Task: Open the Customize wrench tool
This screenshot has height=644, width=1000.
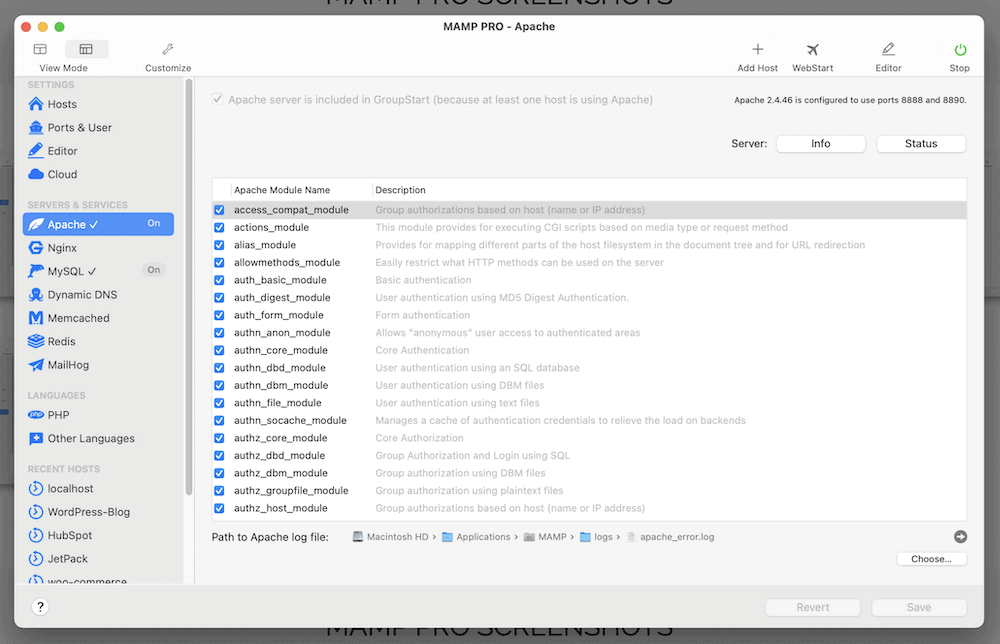Action: (x=167, y=50)
